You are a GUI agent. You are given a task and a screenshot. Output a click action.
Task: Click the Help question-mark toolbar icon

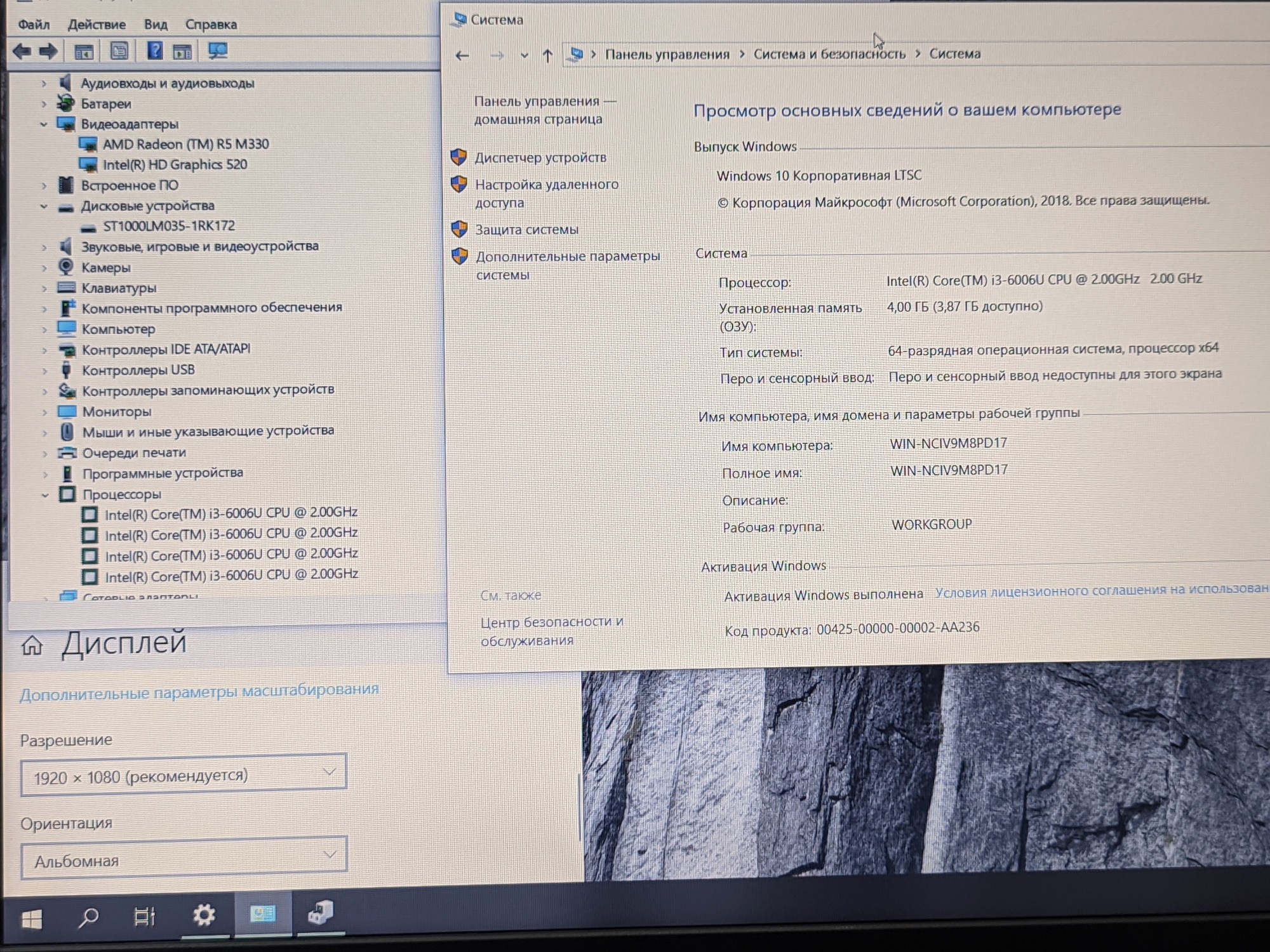tap(154, 50)
